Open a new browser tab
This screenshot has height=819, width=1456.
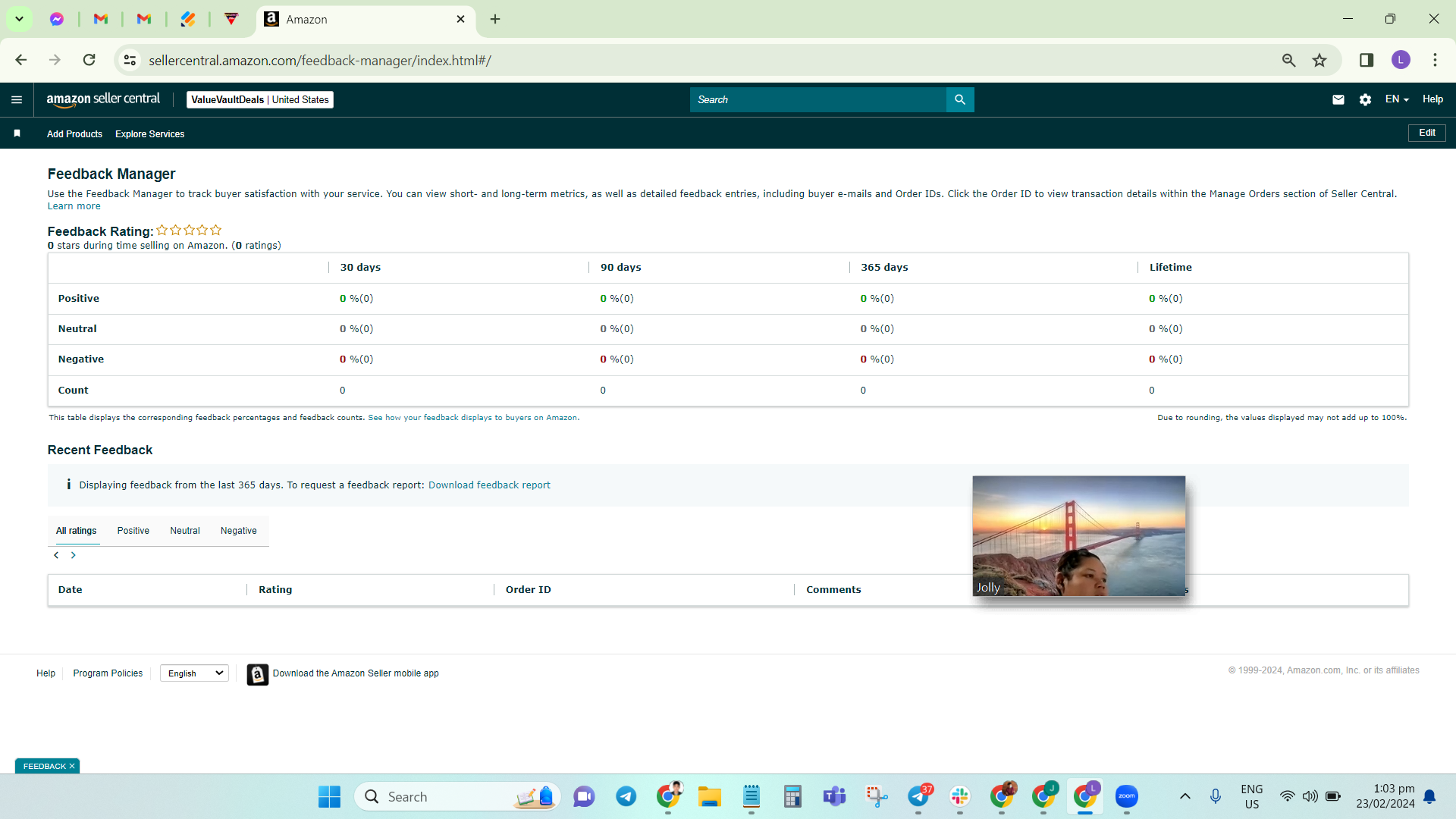click(495, 19)
